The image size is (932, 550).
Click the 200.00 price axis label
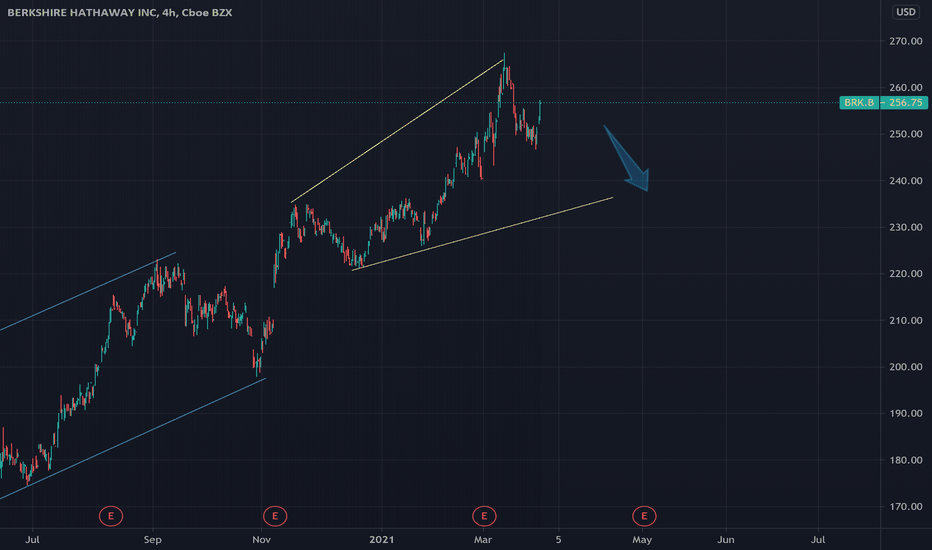click(x=905, y=367)
